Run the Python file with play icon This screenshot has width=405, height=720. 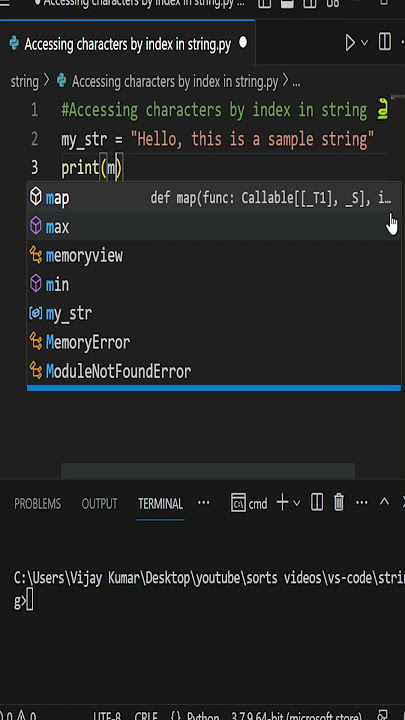coord(350,43)
